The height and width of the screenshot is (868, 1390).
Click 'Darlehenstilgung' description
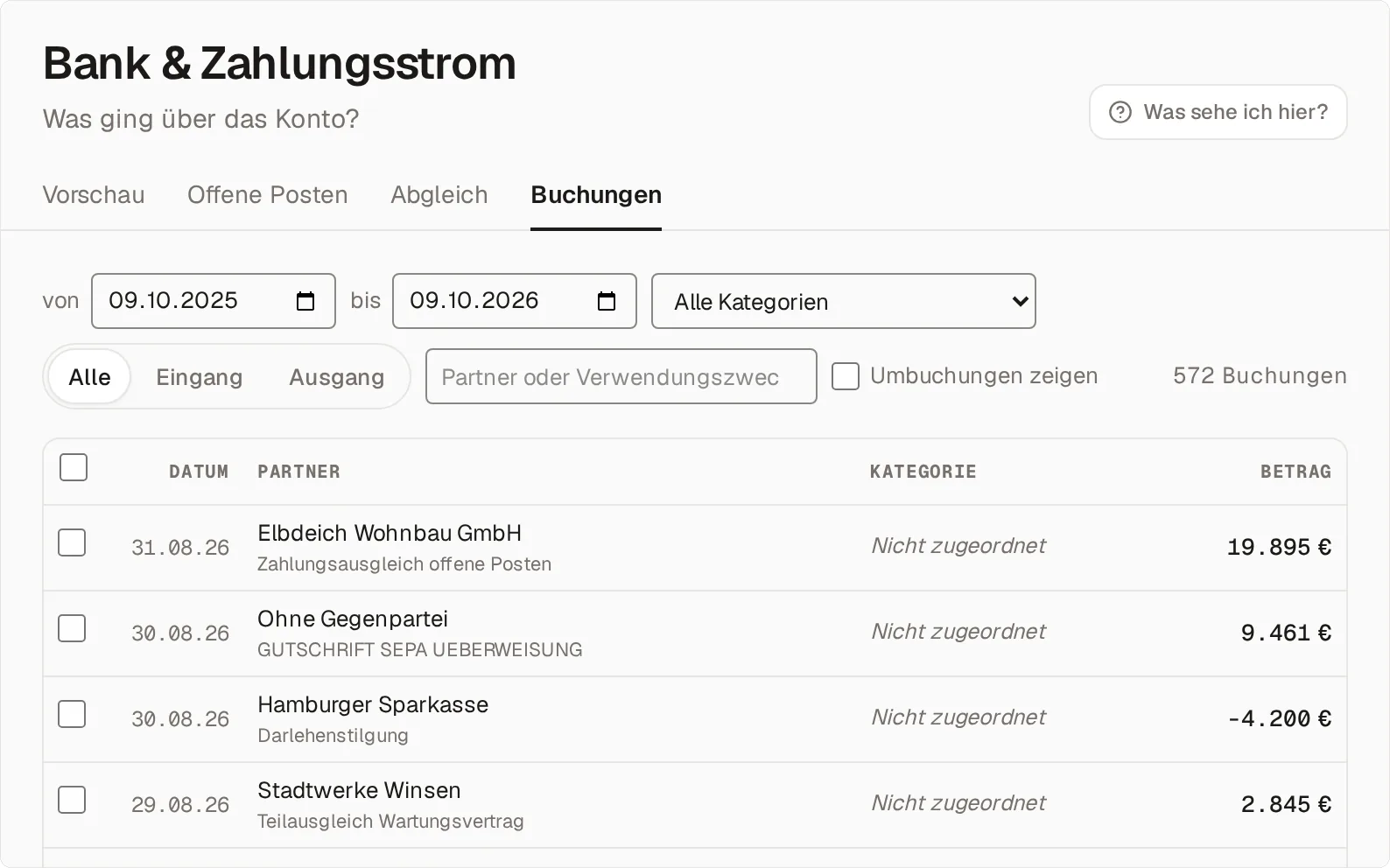point(333,736)
